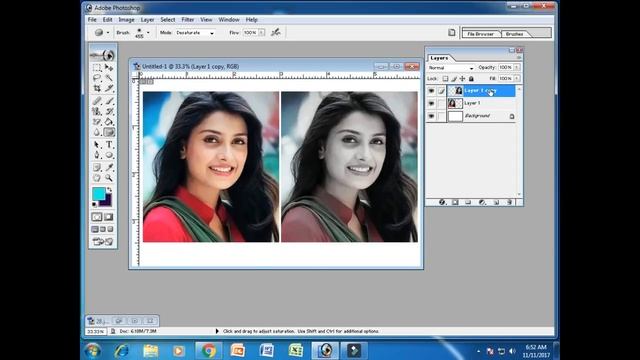Select the Magic Wand tool
The image size is (640, 360).
click(x=109, y=78)
